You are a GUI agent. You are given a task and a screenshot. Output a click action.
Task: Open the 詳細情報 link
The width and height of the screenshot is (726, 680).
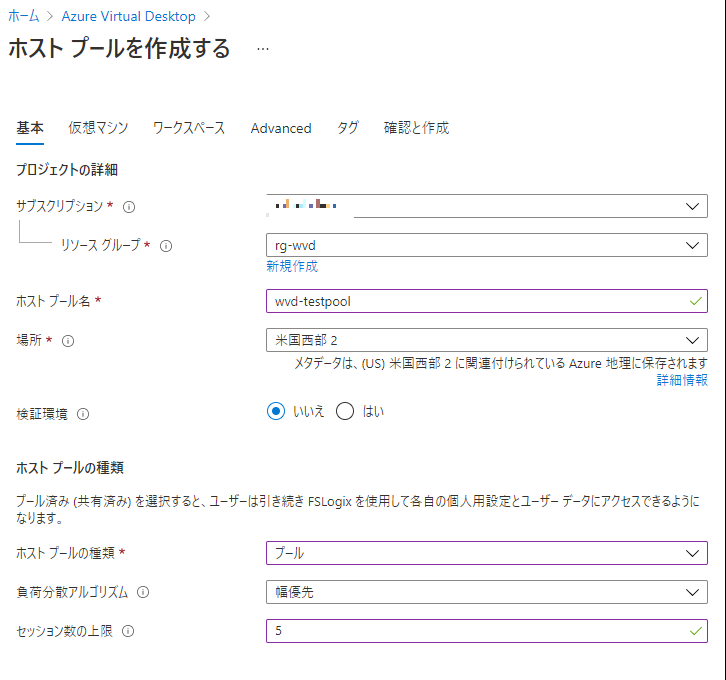tap(682, 380)
